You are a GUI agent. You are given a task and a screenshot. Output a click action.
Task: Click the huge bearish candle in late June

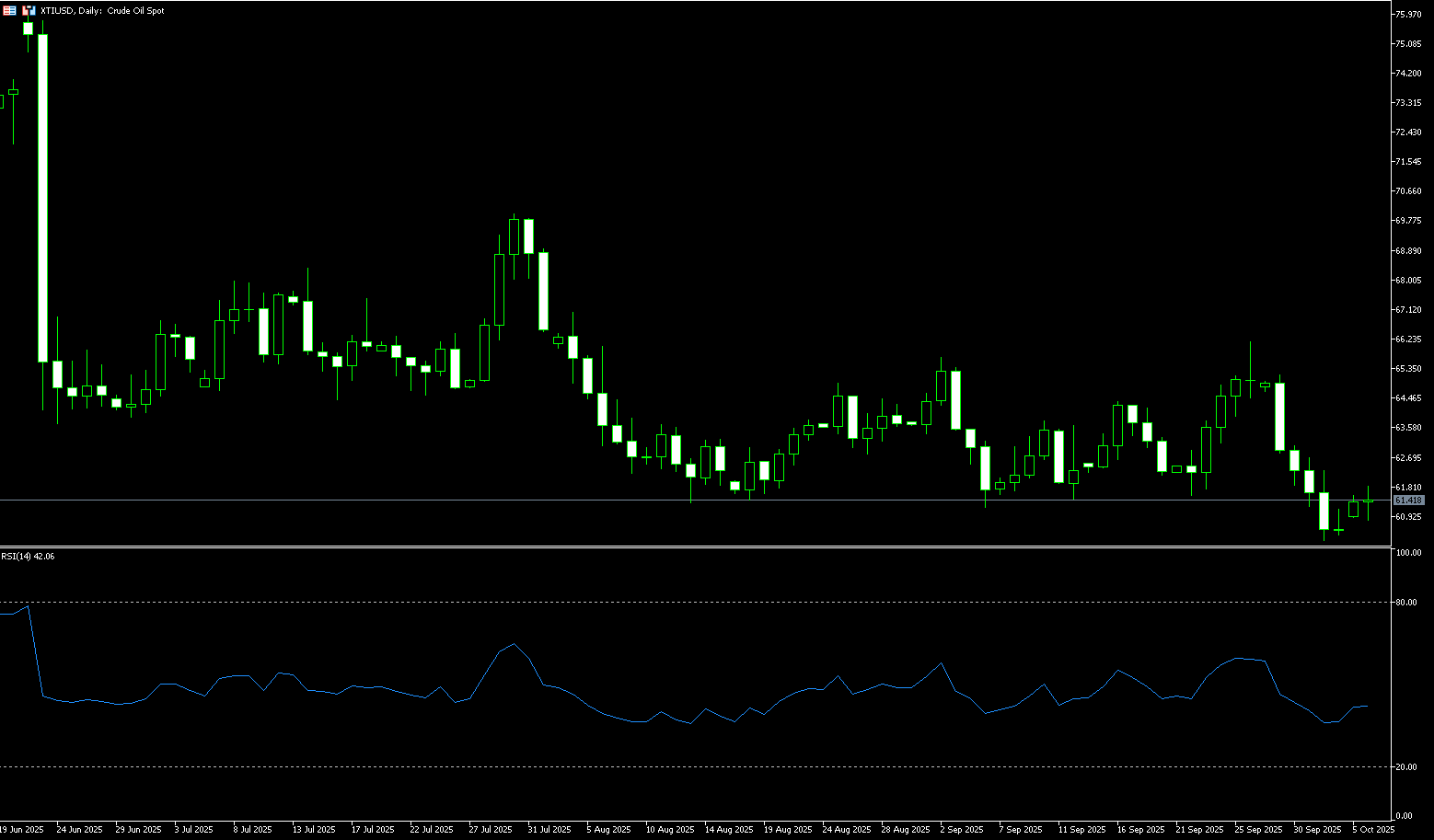tap(42, 198)
